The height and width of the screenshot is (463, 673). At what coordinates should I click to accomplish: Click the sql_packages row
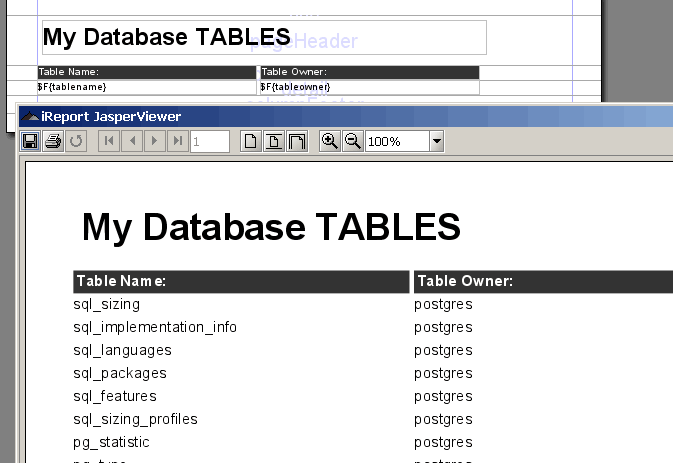pyautogui.click(x=120, y=373)
